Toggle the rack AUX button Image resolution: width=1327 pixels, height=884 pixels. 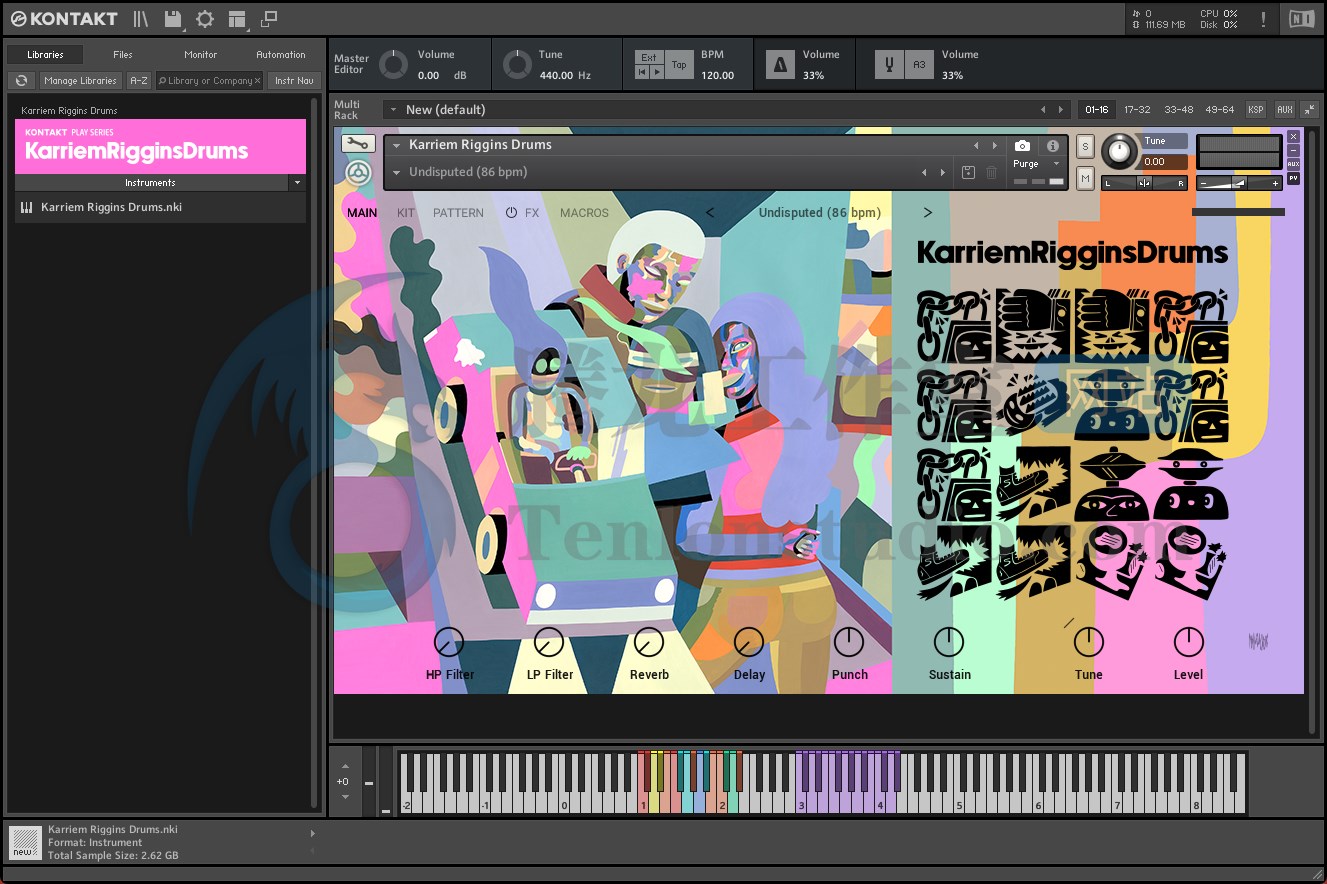pyautogui.click(x=1285, y=110)
